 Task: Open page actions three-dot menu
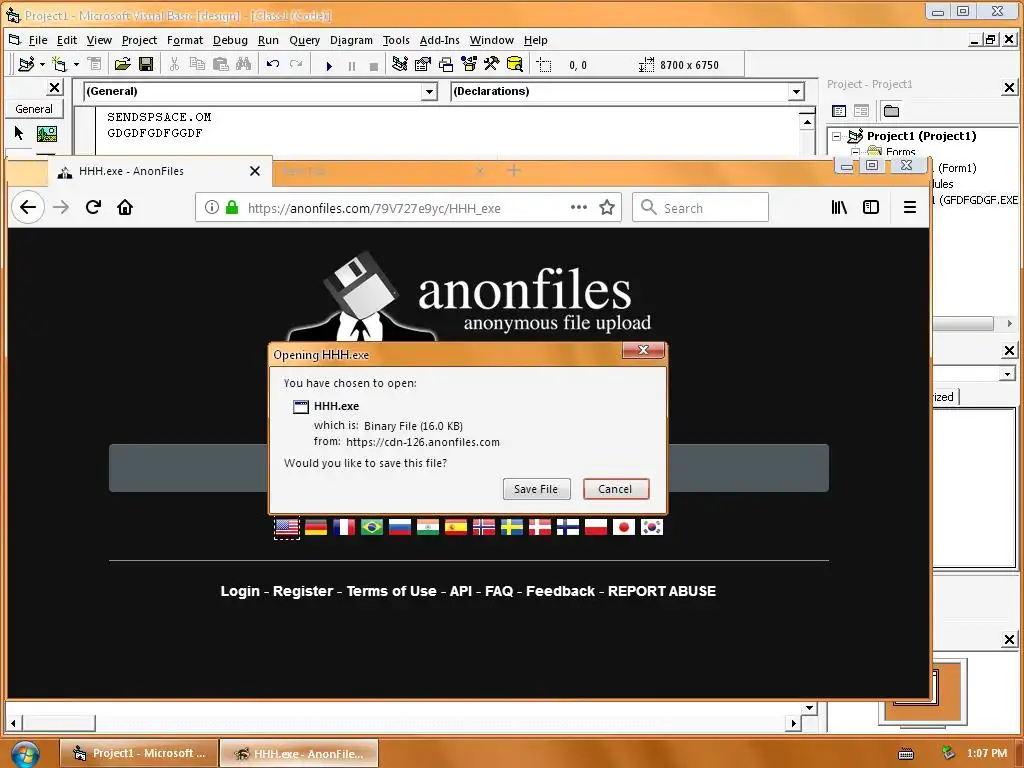tap(579, 208)
